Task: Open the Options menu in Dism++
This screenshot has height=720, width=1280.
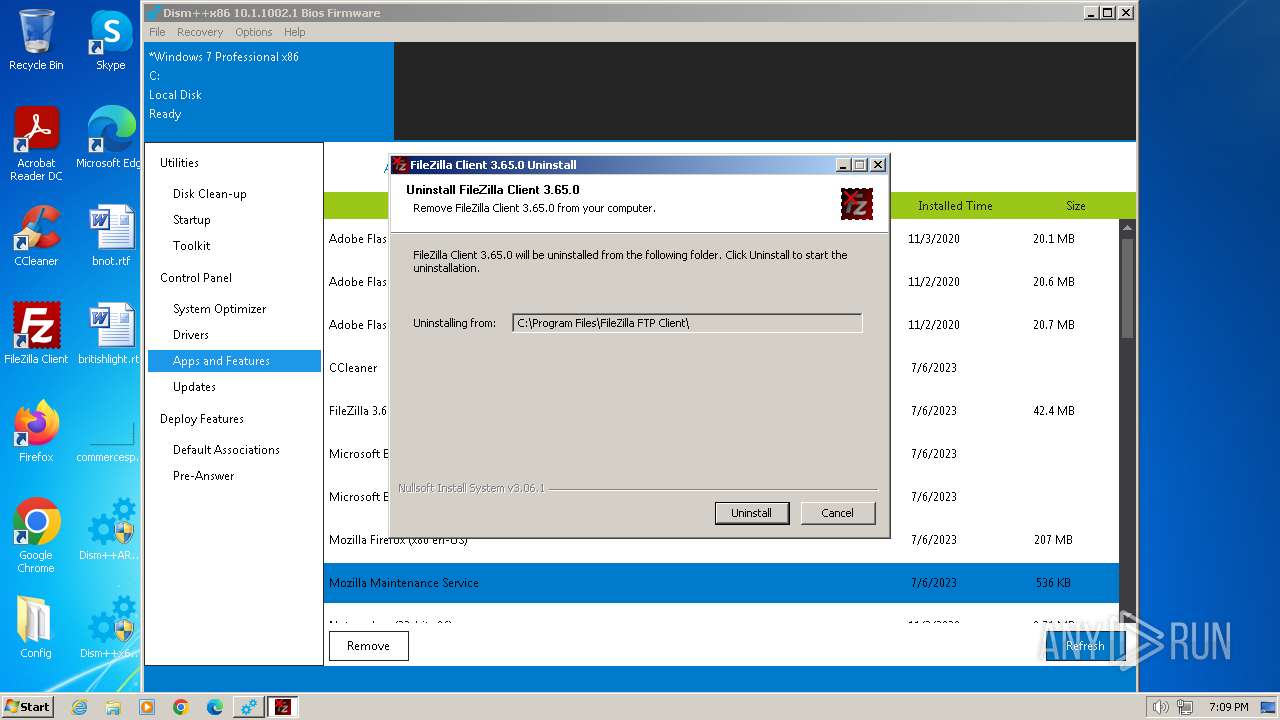Action: coord(254,32)
